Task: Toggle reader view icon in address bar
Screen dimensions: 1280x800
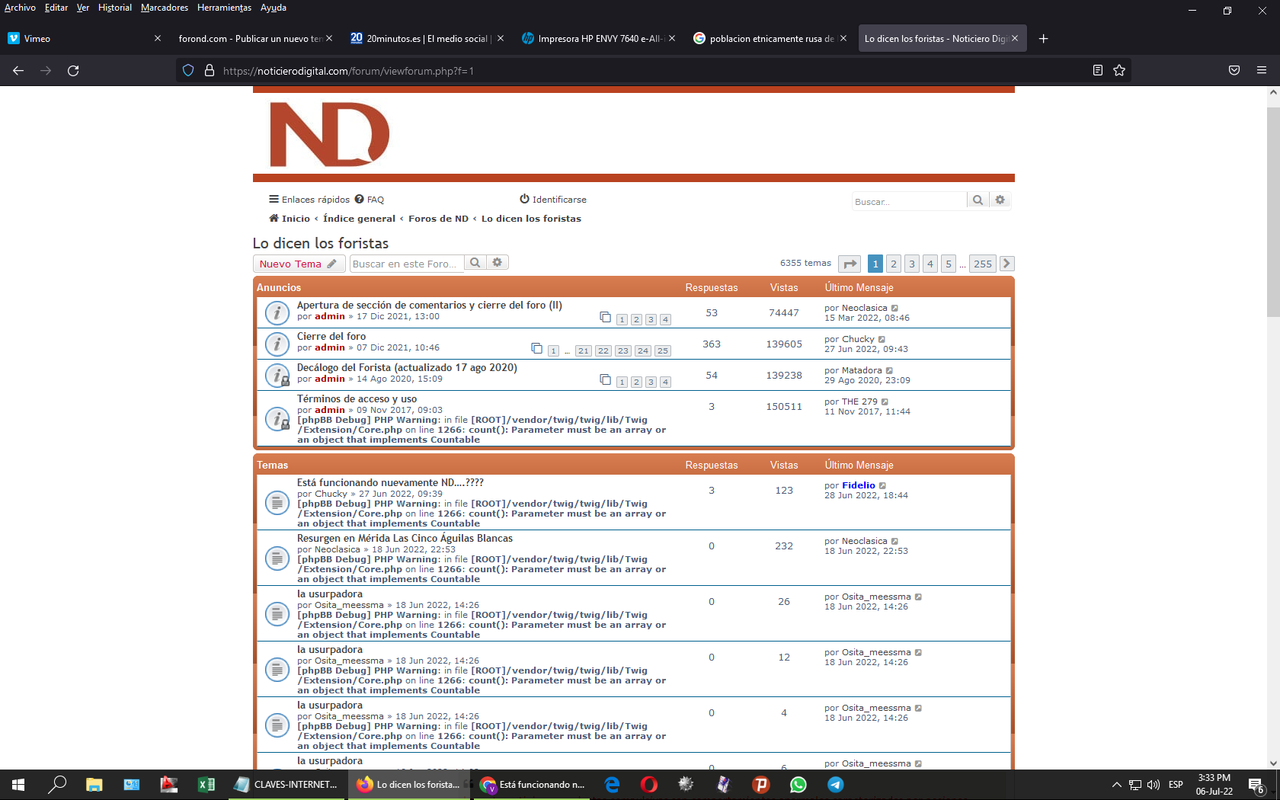Action: 1097,71
